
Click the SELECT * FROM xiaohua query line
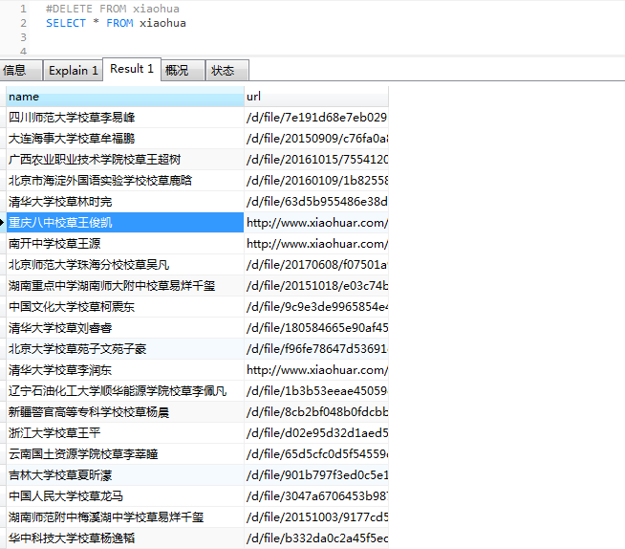116,23
